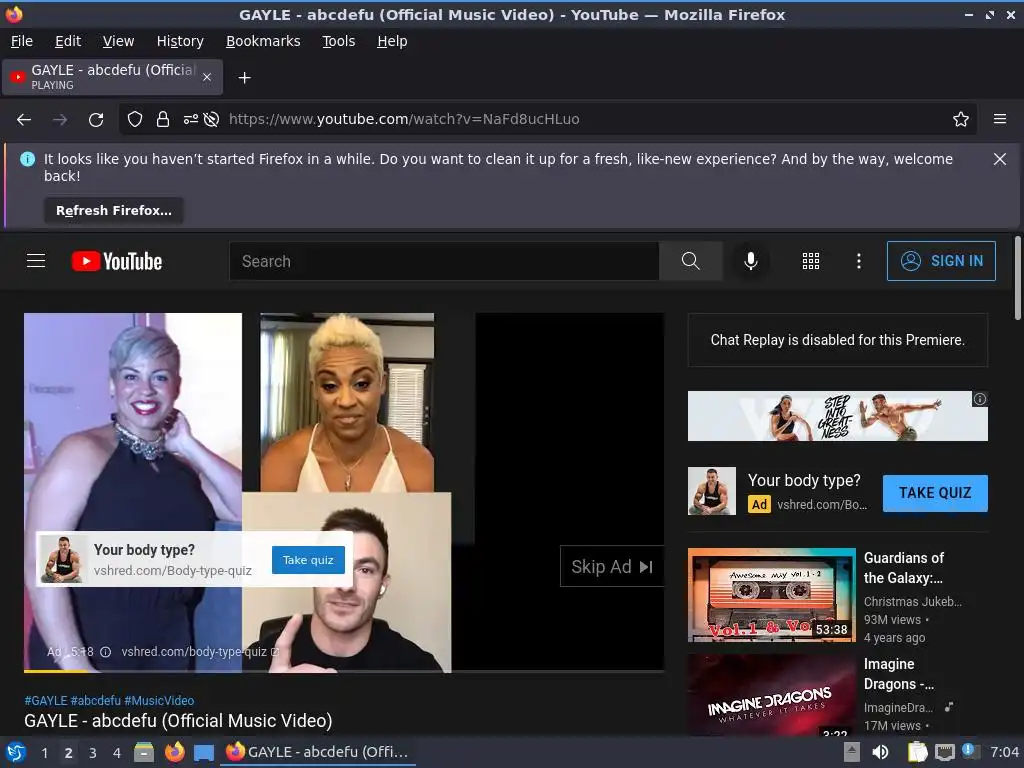The image size is (1024, 768).
Task: Launch Firefox from the taskbar launcher icon
Action: click(174, 752)
